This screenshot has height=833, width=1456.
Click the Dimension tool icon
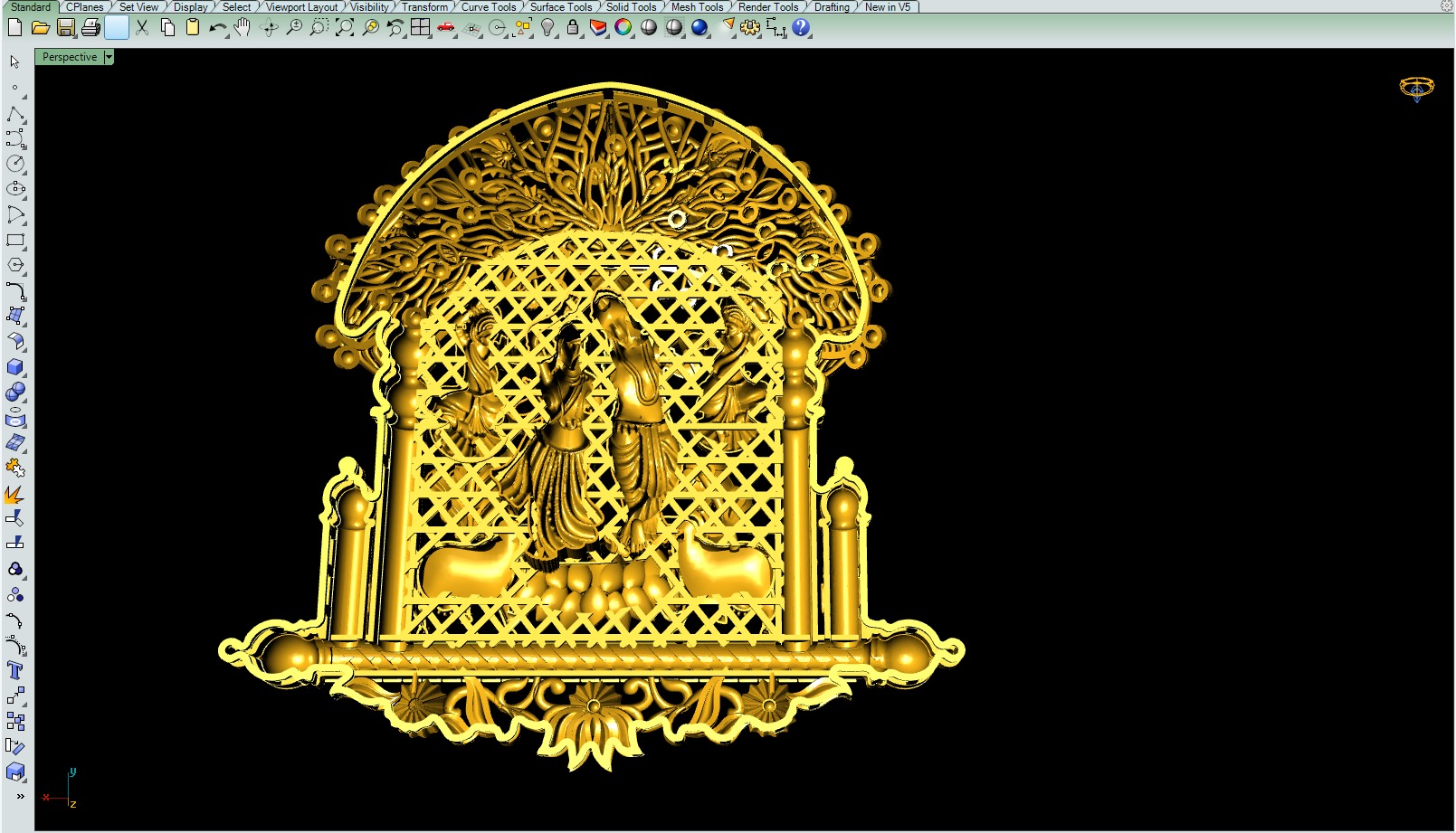click(776, 28)
